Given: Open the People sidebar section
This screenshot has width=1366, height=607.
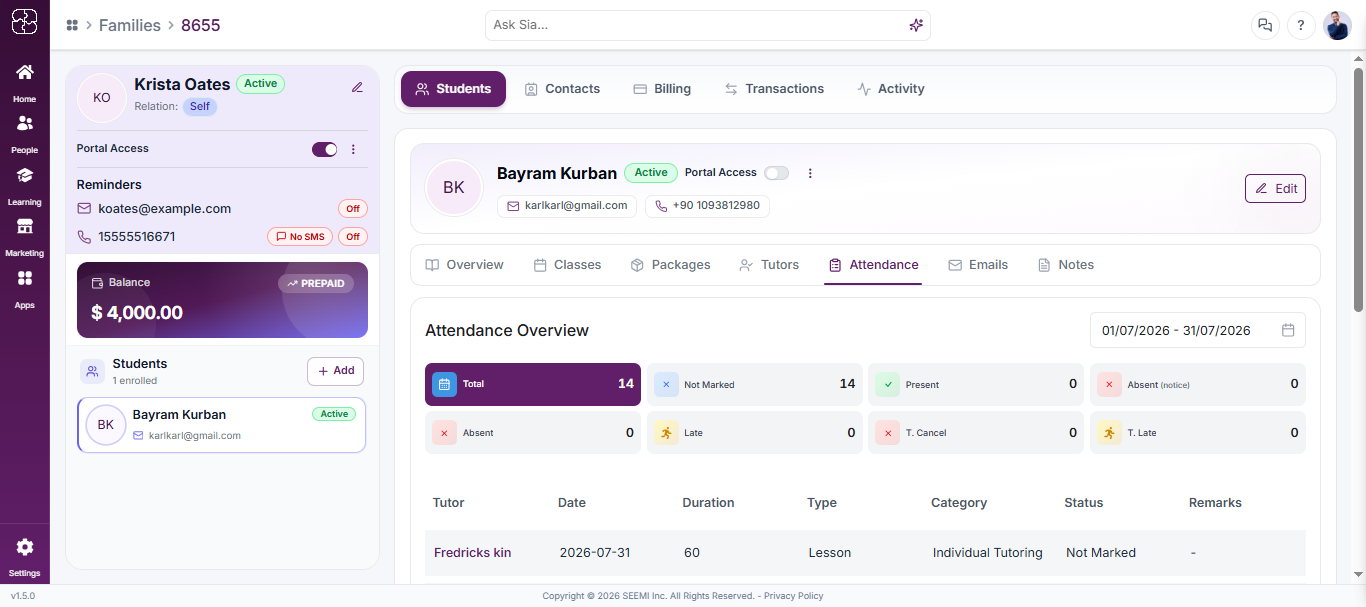Looking at the screenshot, I should (24, 134).
